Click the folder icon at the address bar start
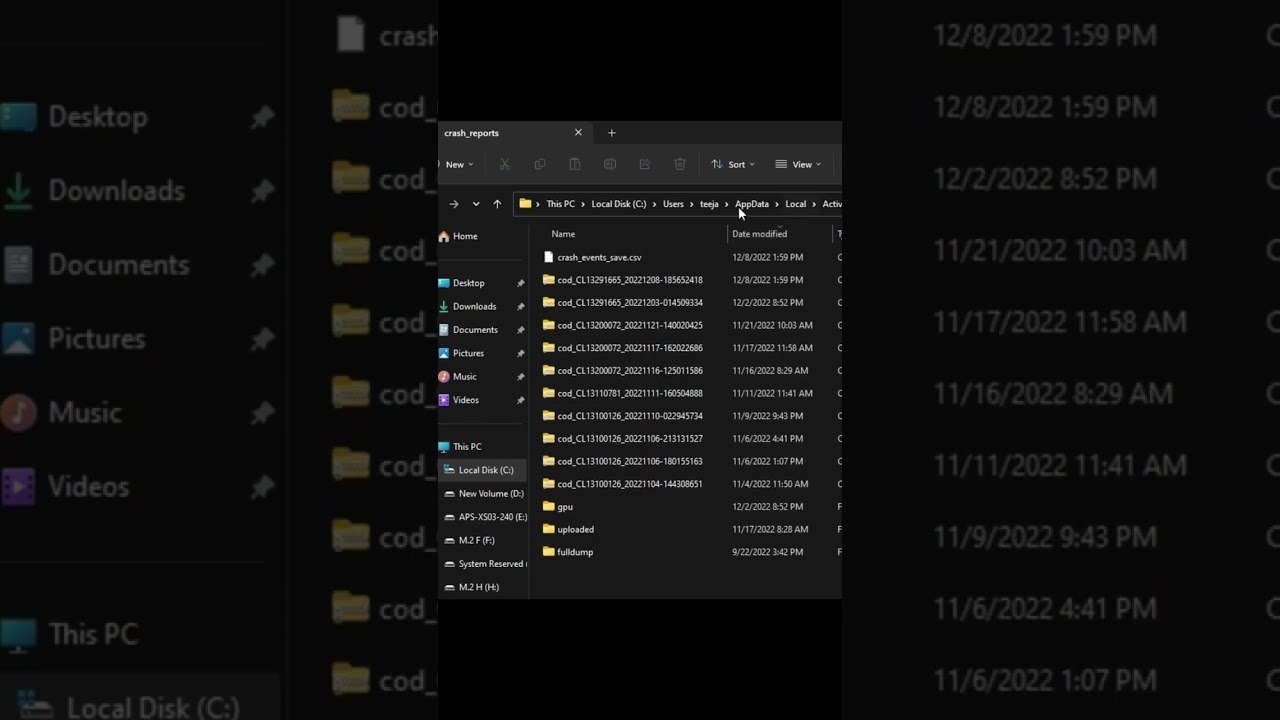 525,204
